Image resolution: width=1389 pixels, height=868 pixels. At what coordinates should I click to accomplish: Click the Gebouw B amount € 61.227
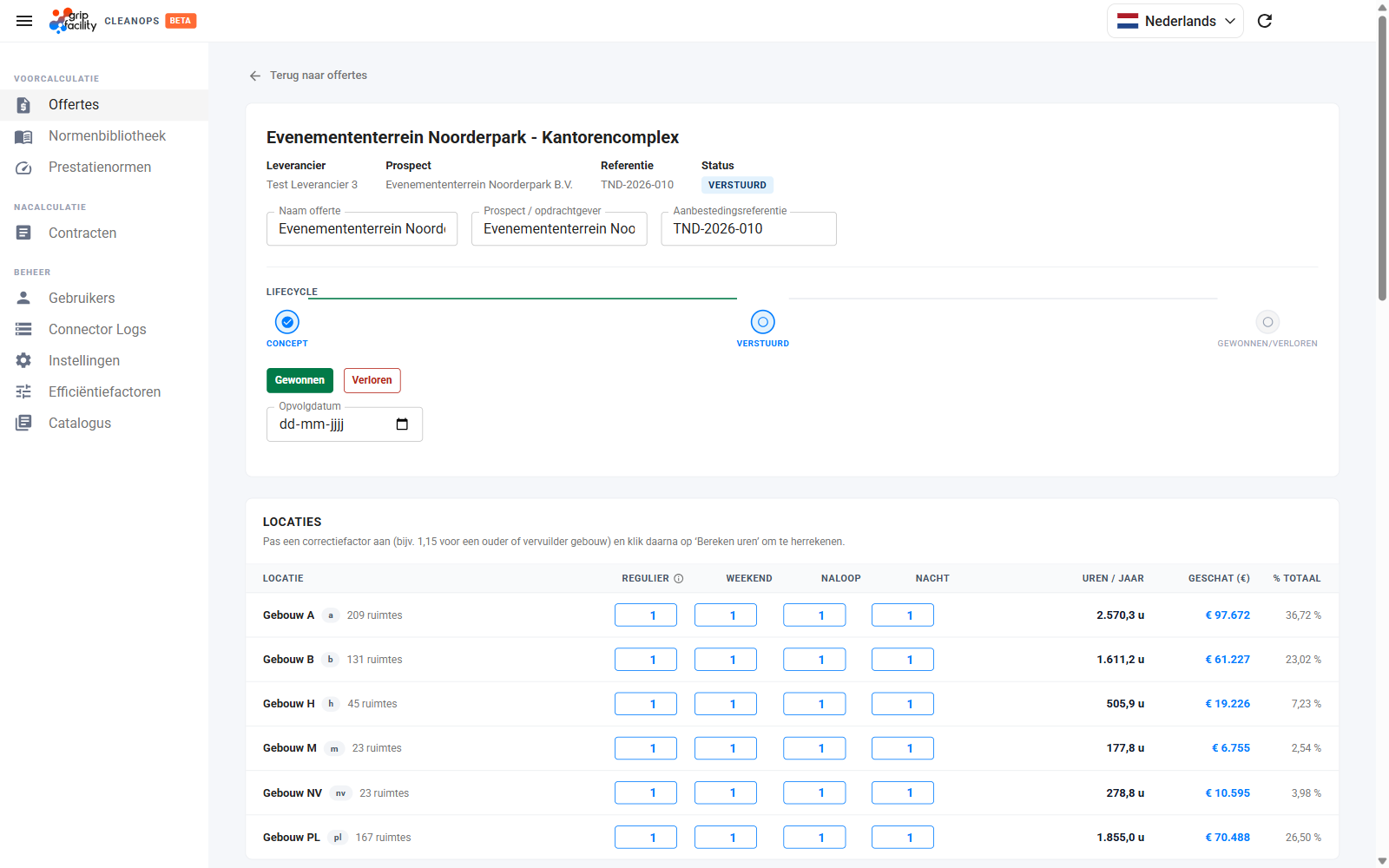1228,660
